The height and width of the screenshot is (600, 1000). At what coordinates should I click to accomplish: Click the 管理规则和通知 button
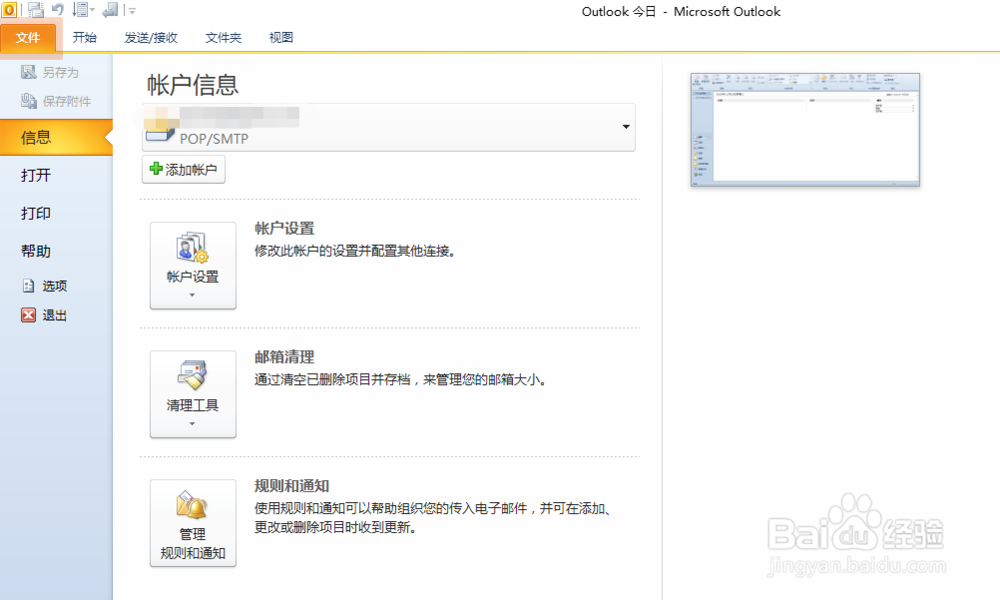pos(193,523)
